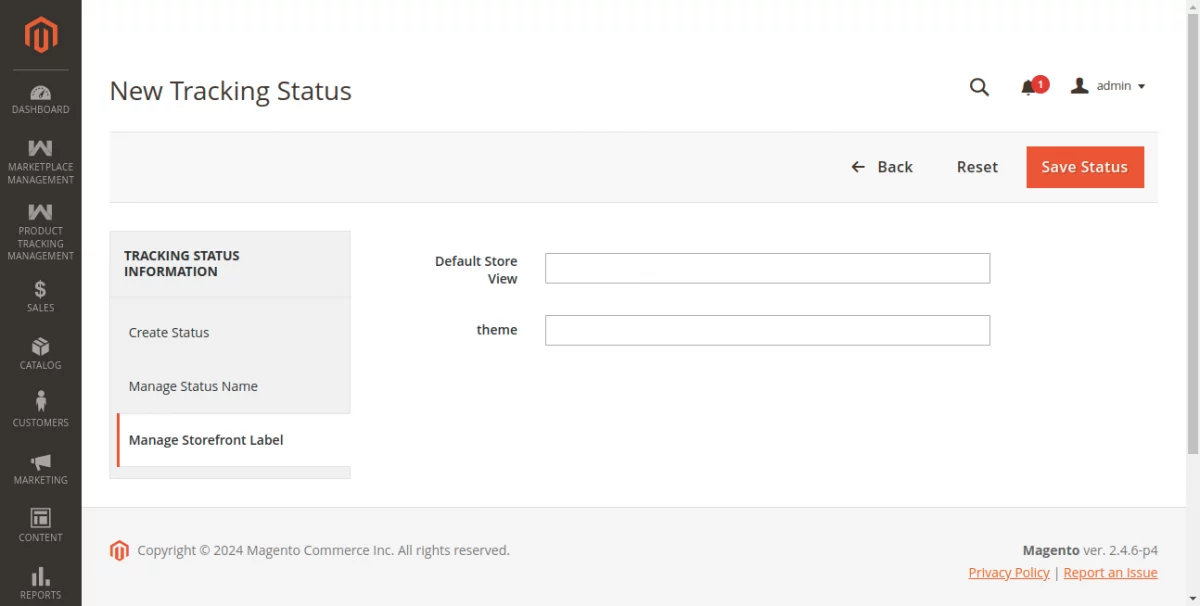The width and height of the screenshot is (1200, 606).
Task: Click the Back button
Action: coord(883,167)
